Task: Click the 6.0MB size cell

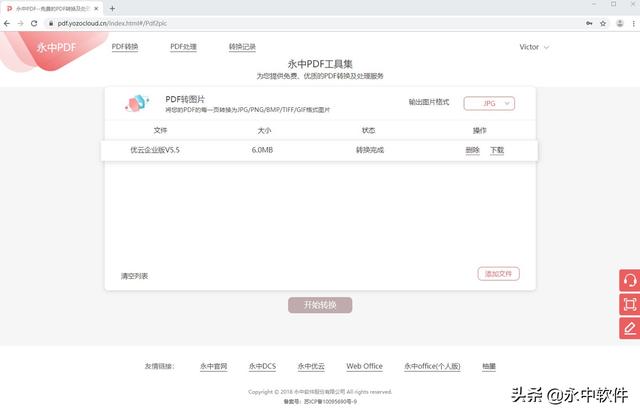Action: pos(262,150)
